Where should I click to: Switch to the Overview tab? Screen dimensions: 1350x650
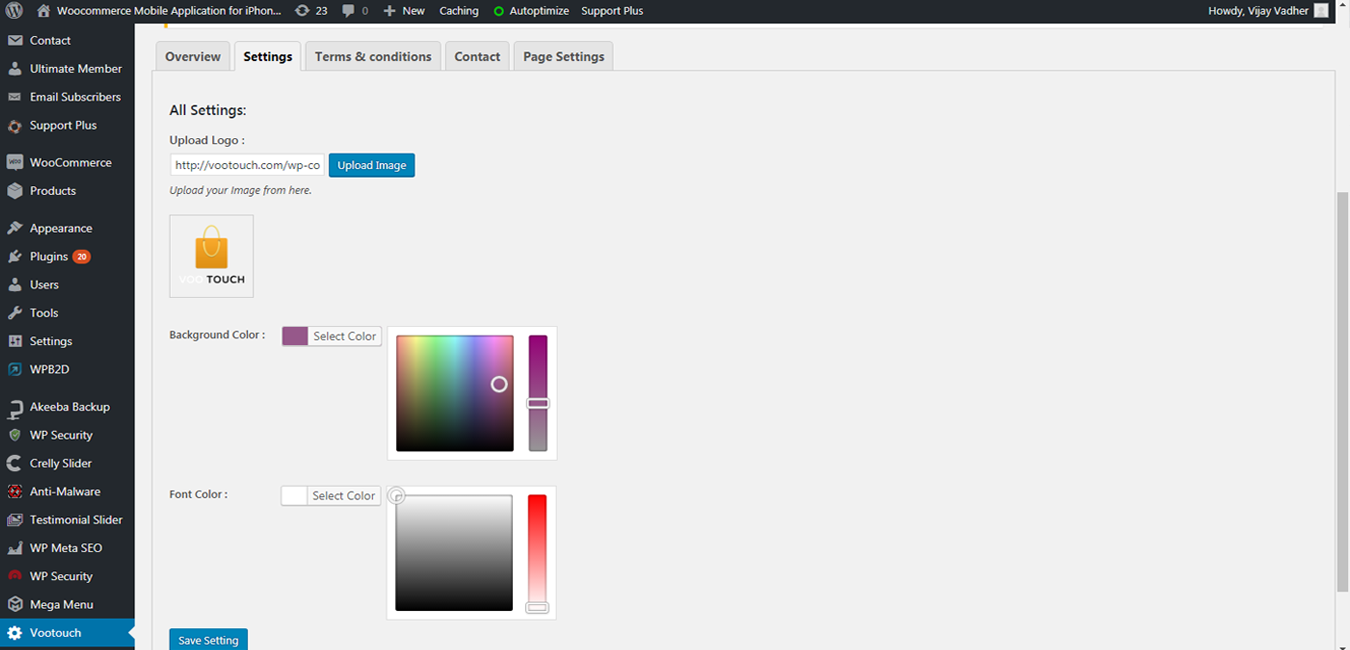(193, 56)
